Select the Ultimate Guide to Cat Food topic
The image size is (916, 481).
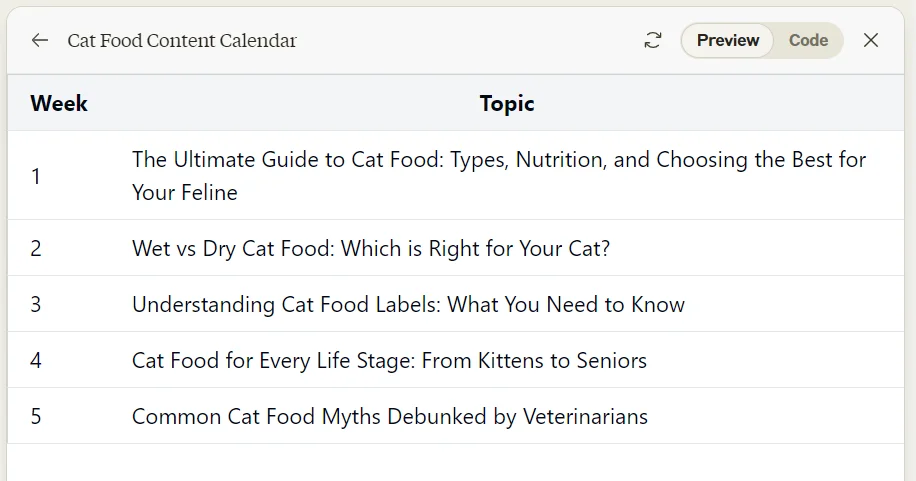pos(499,176)
